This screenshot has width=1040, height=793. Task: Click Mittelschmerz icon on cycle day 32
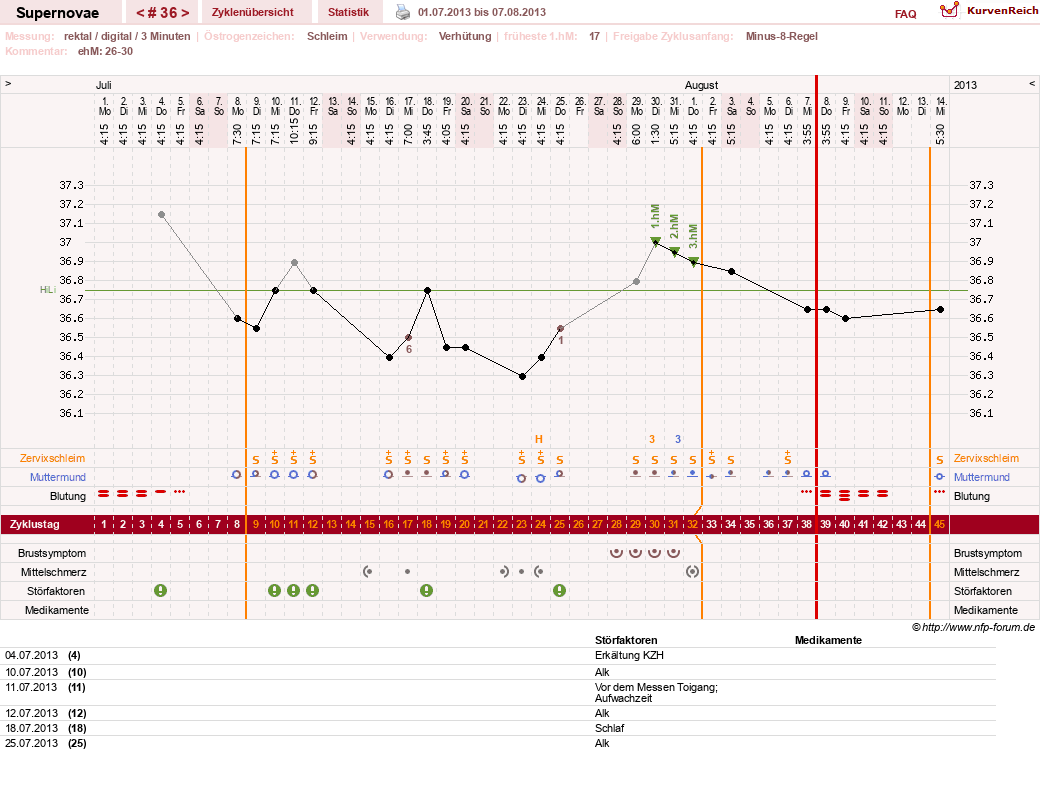click(692, 572)
